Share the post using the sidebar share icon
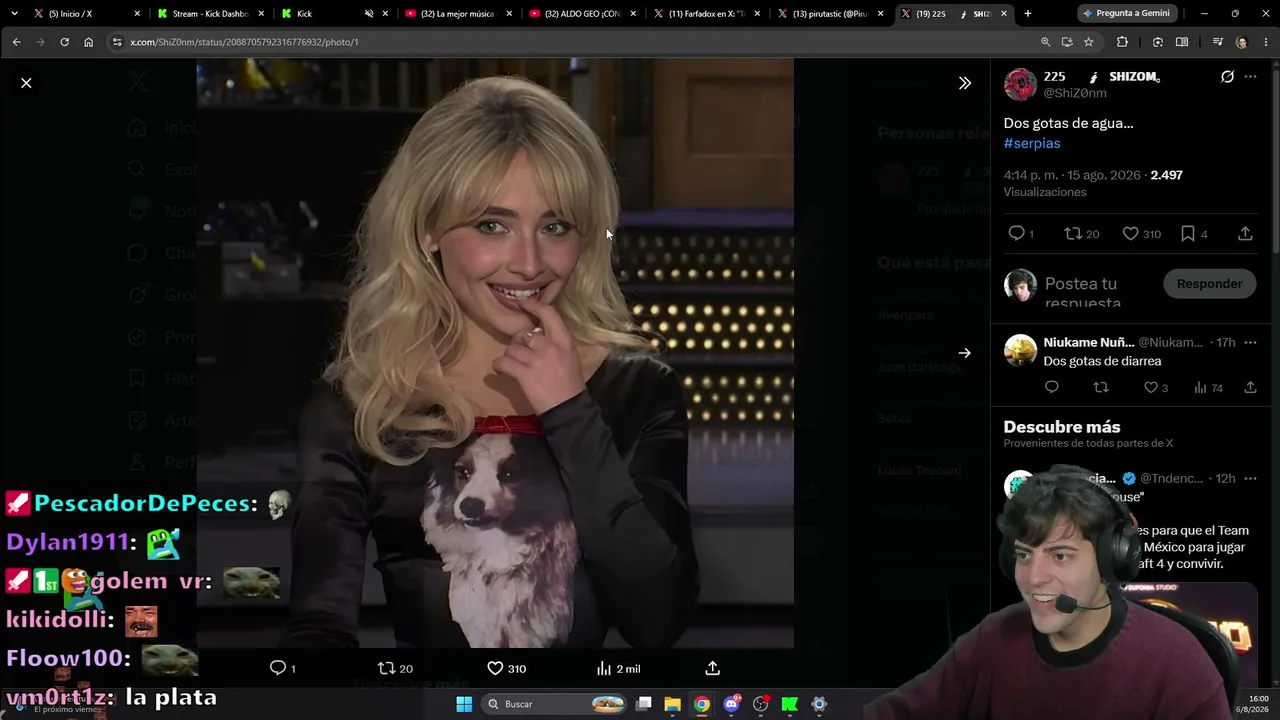1280x720 pixels. click(1245, 233)
